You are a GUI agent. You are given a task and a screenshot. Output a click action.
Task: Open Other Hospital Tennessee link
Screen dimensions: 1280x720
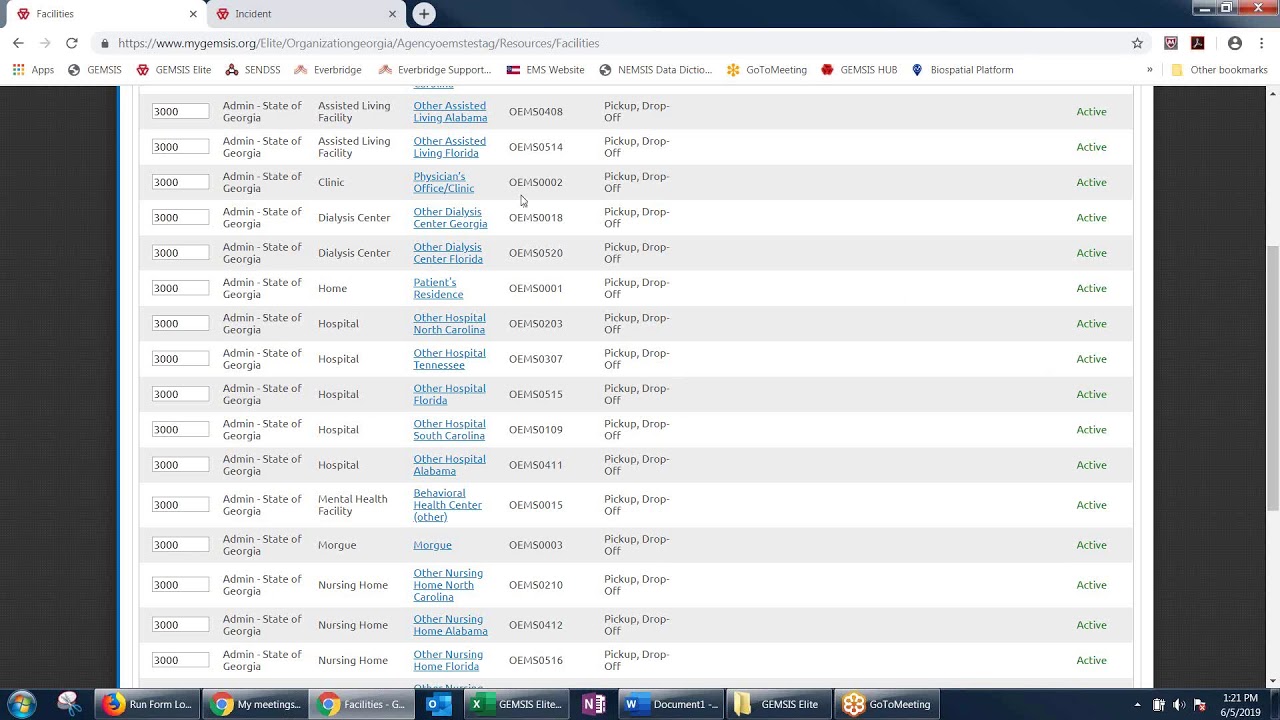449,359
